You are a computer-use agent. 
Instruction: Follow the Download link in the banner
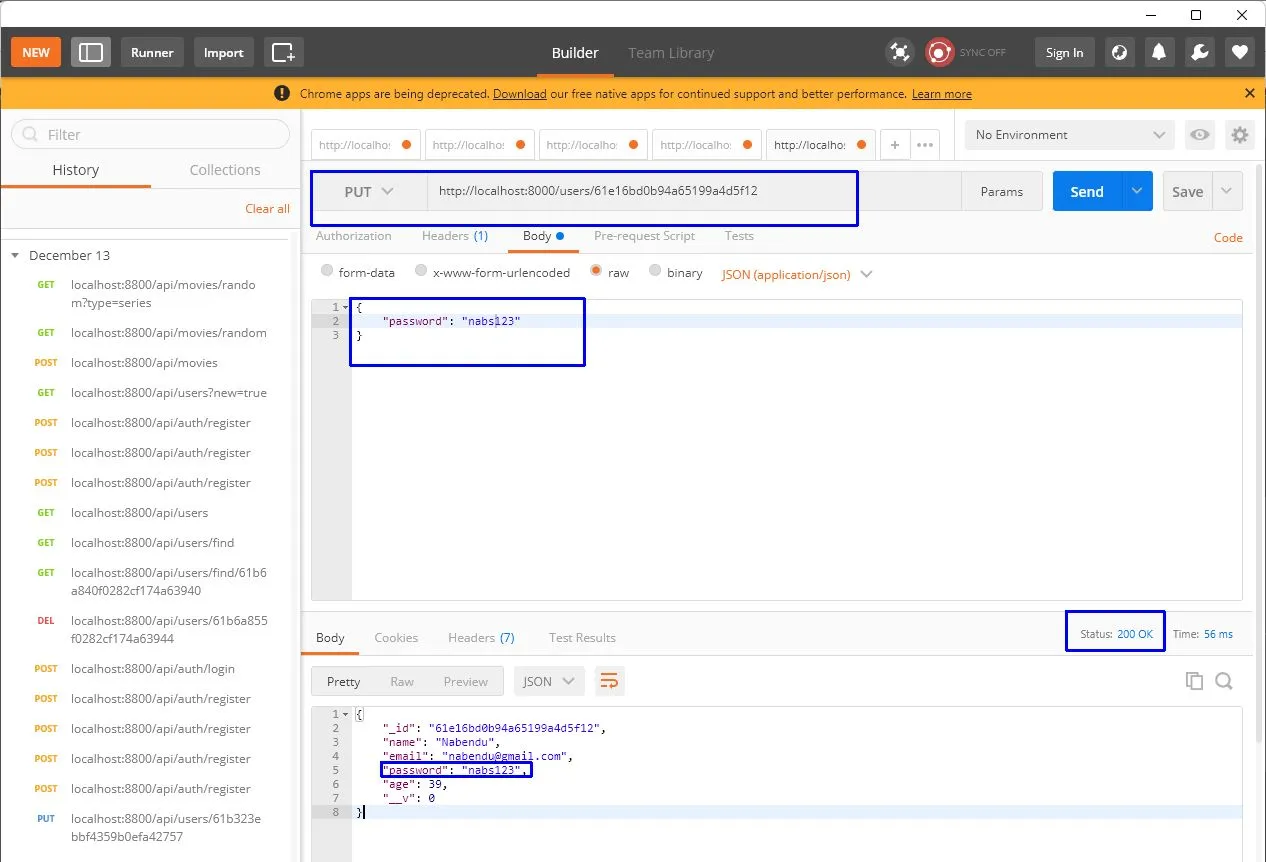click(x=519, y=94)
